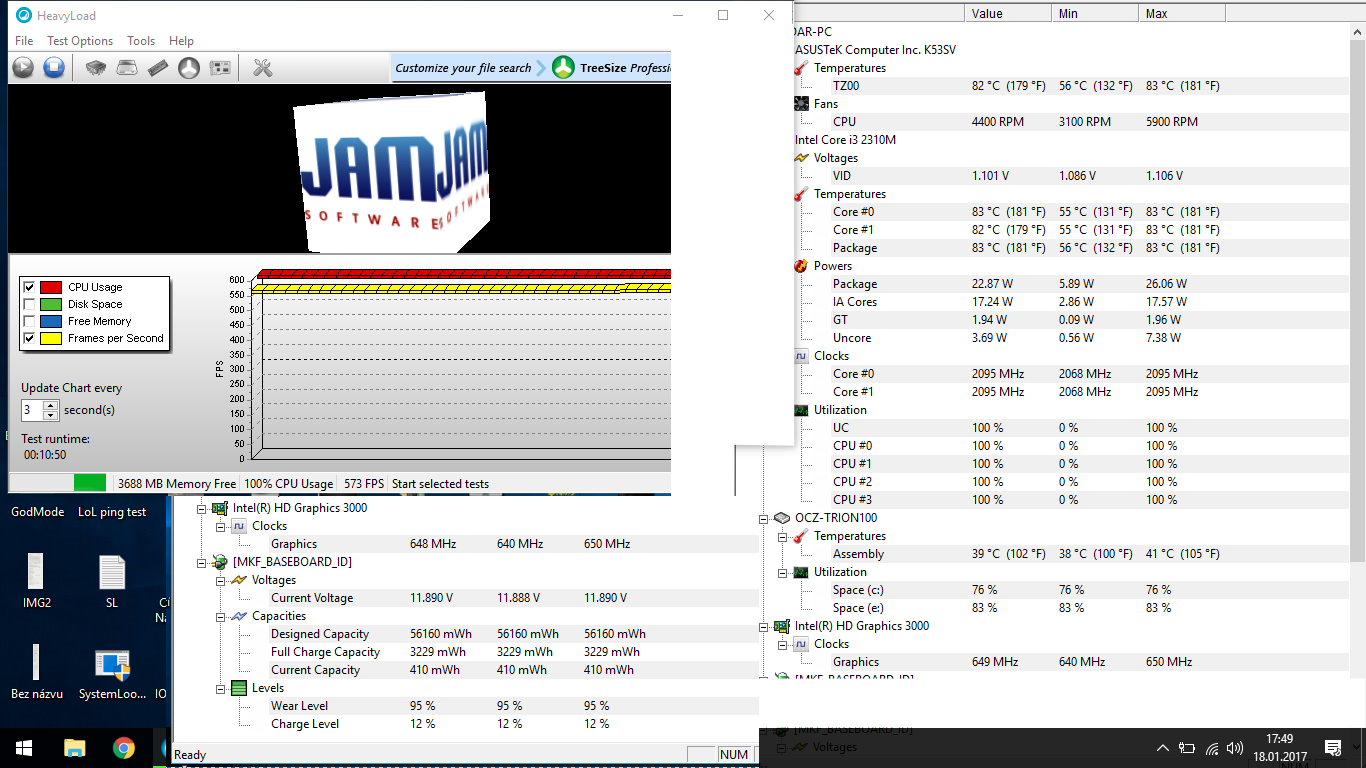Image resolution: width=1366 pixels, height=768 pixels.
Task: Enable the Free Memory chart checkbox
Action: coord(29,321)
